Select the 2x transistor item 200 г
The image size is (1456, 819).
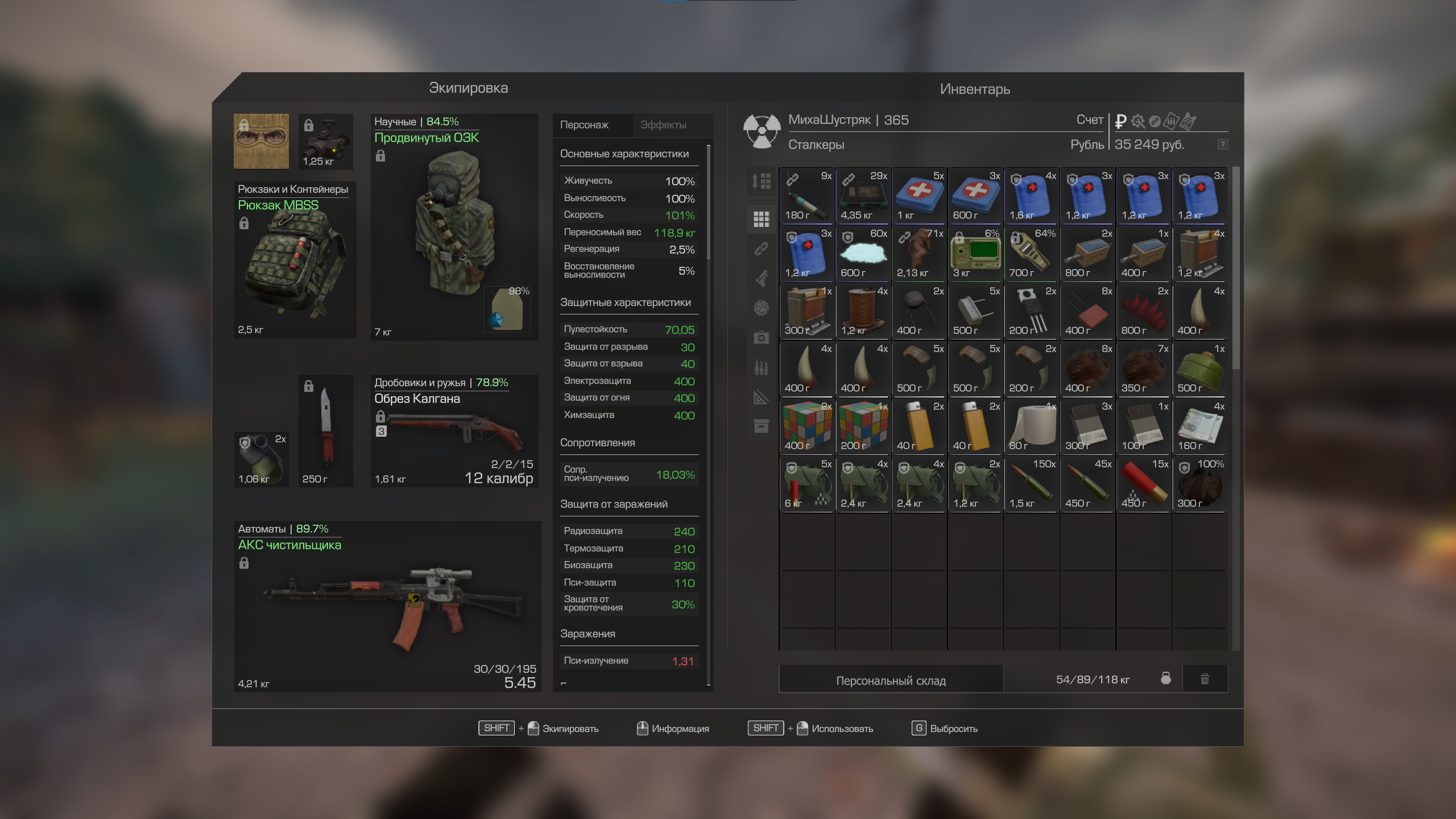1032,311
